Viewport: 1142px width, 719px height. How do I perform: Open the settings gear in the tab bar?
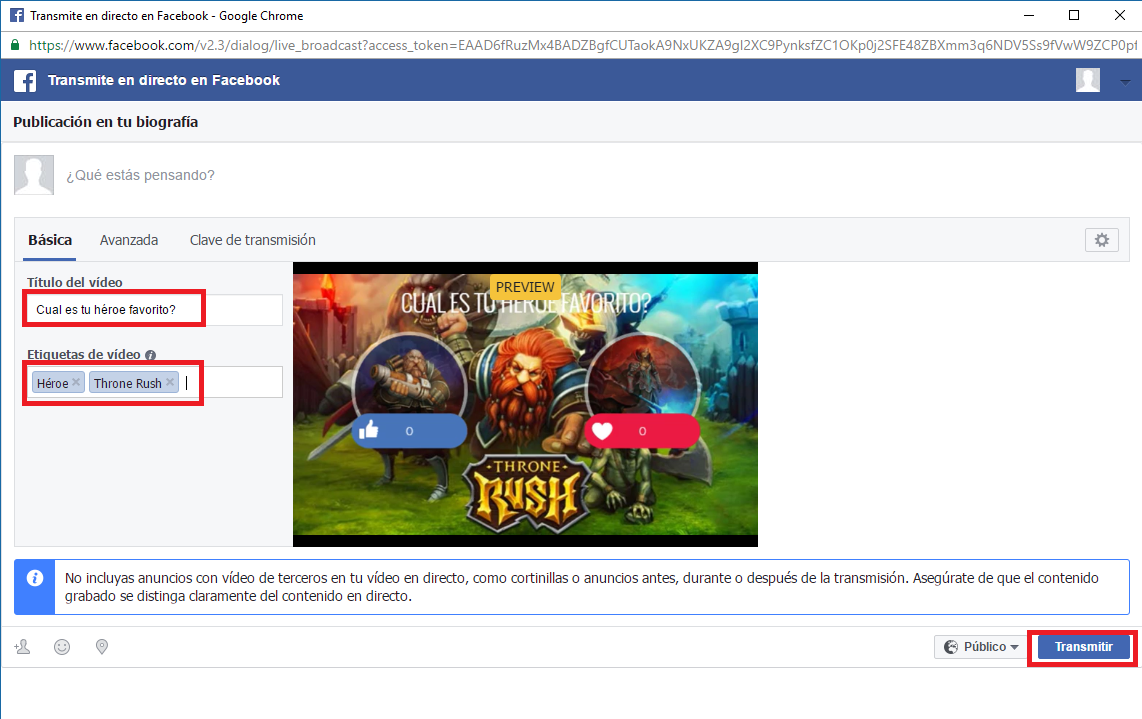(1101, 240)
